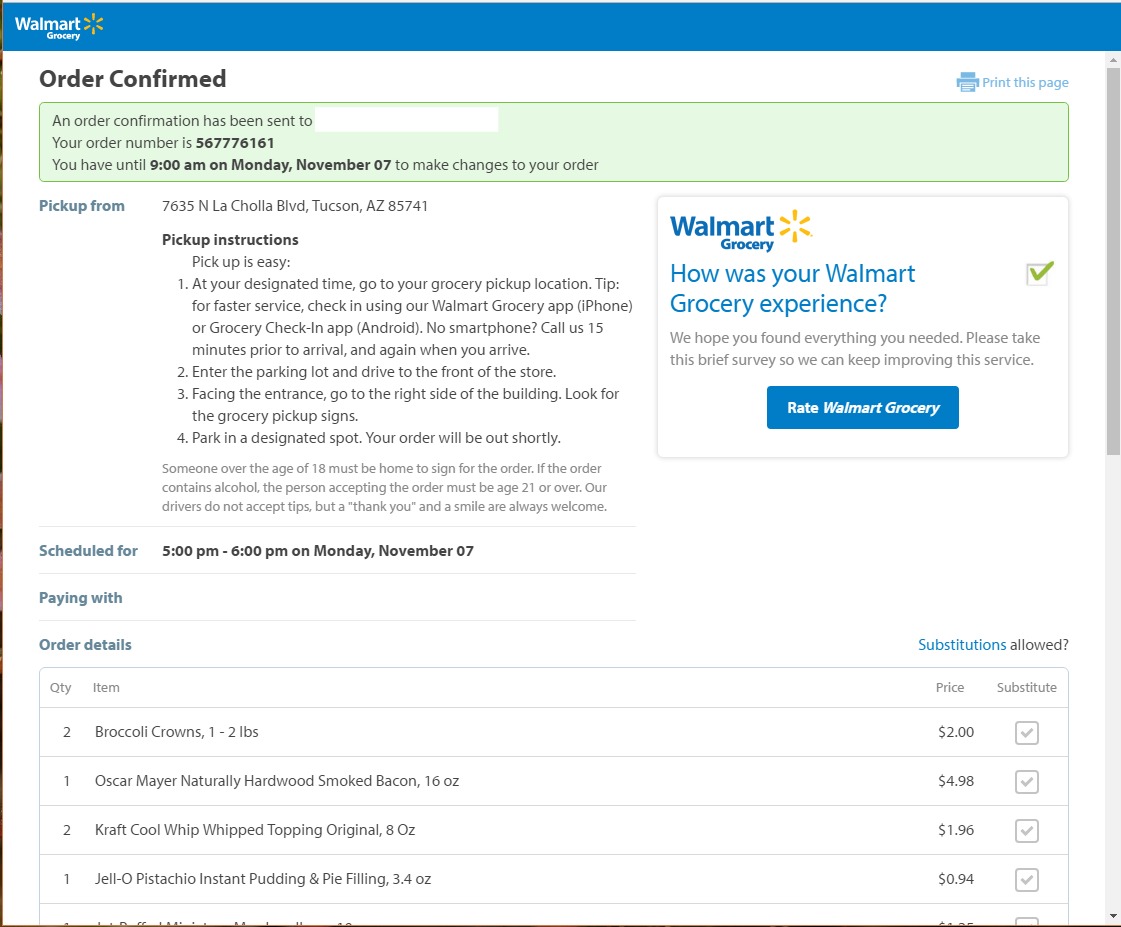Viewport: 1121px width, 927px height.
Task: Toggle substitute checkbox for Jell-O Pistachio Pudding
Action: tap(1026, 880)
